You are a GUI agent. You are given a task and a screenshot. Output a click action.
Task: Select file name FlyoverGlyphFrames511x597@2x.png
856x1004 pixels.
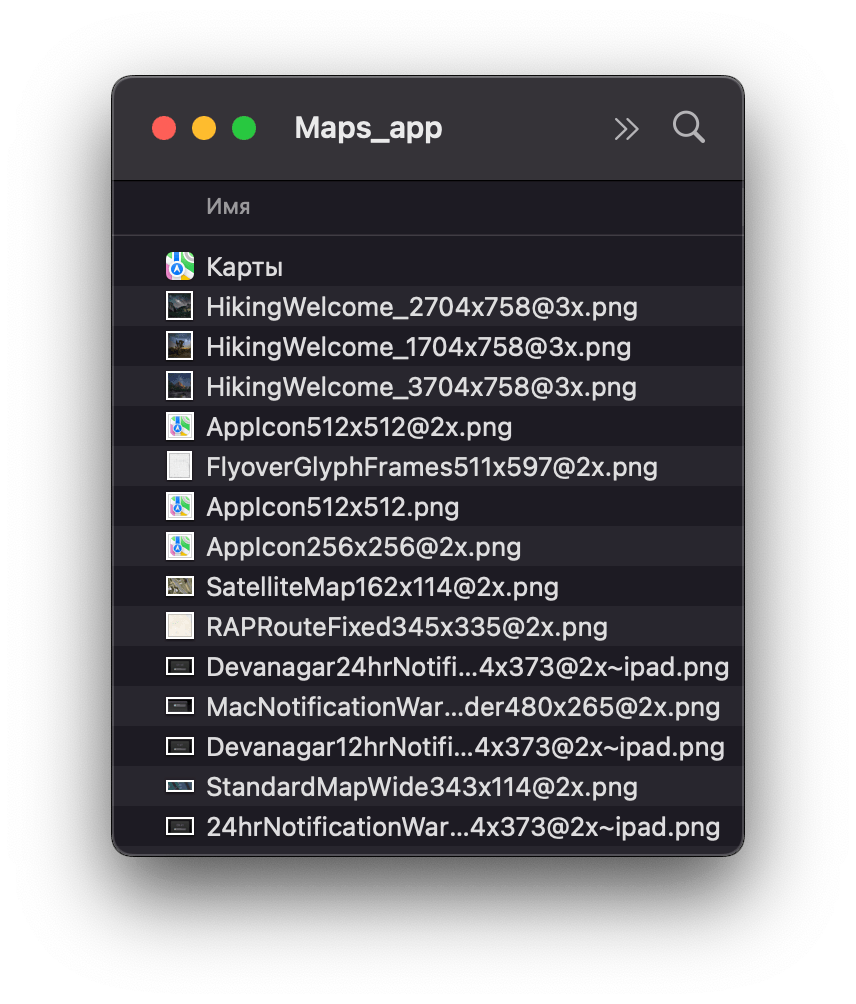click(432, 467)
